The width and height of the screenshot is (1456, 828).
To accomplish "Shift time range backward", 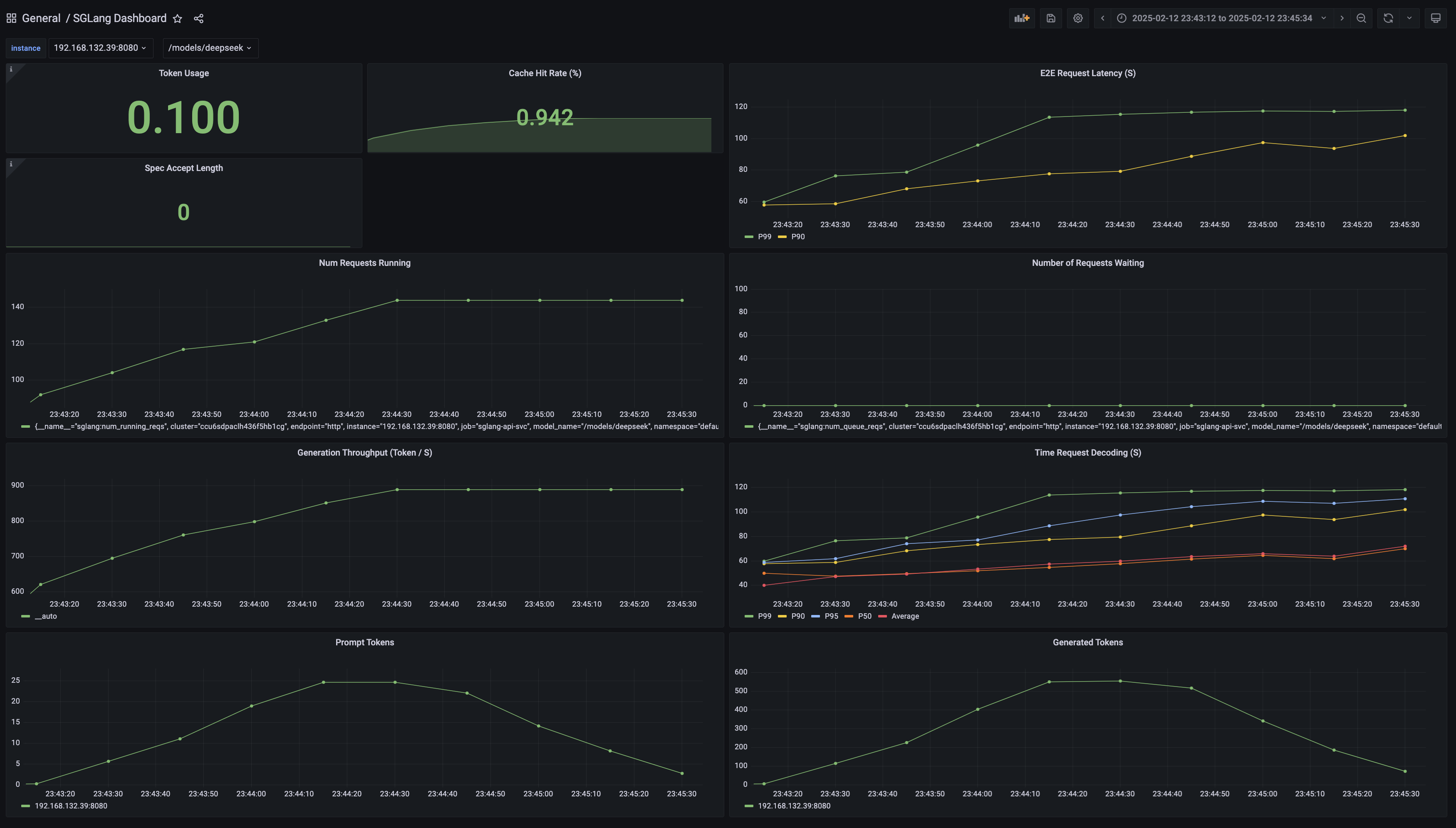I will pos(1102,18).
